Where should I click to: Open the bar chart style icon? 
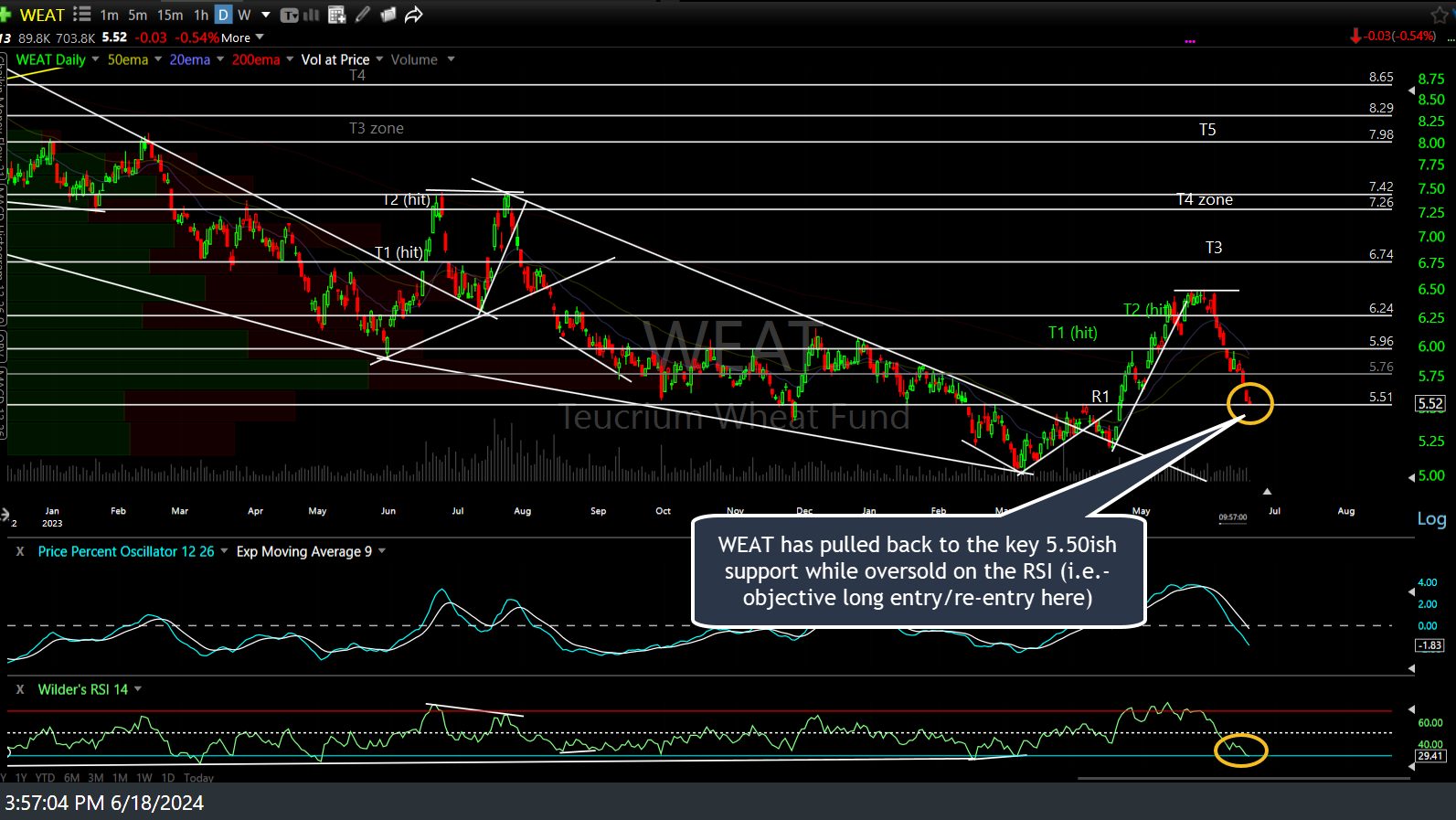[311, 15]
